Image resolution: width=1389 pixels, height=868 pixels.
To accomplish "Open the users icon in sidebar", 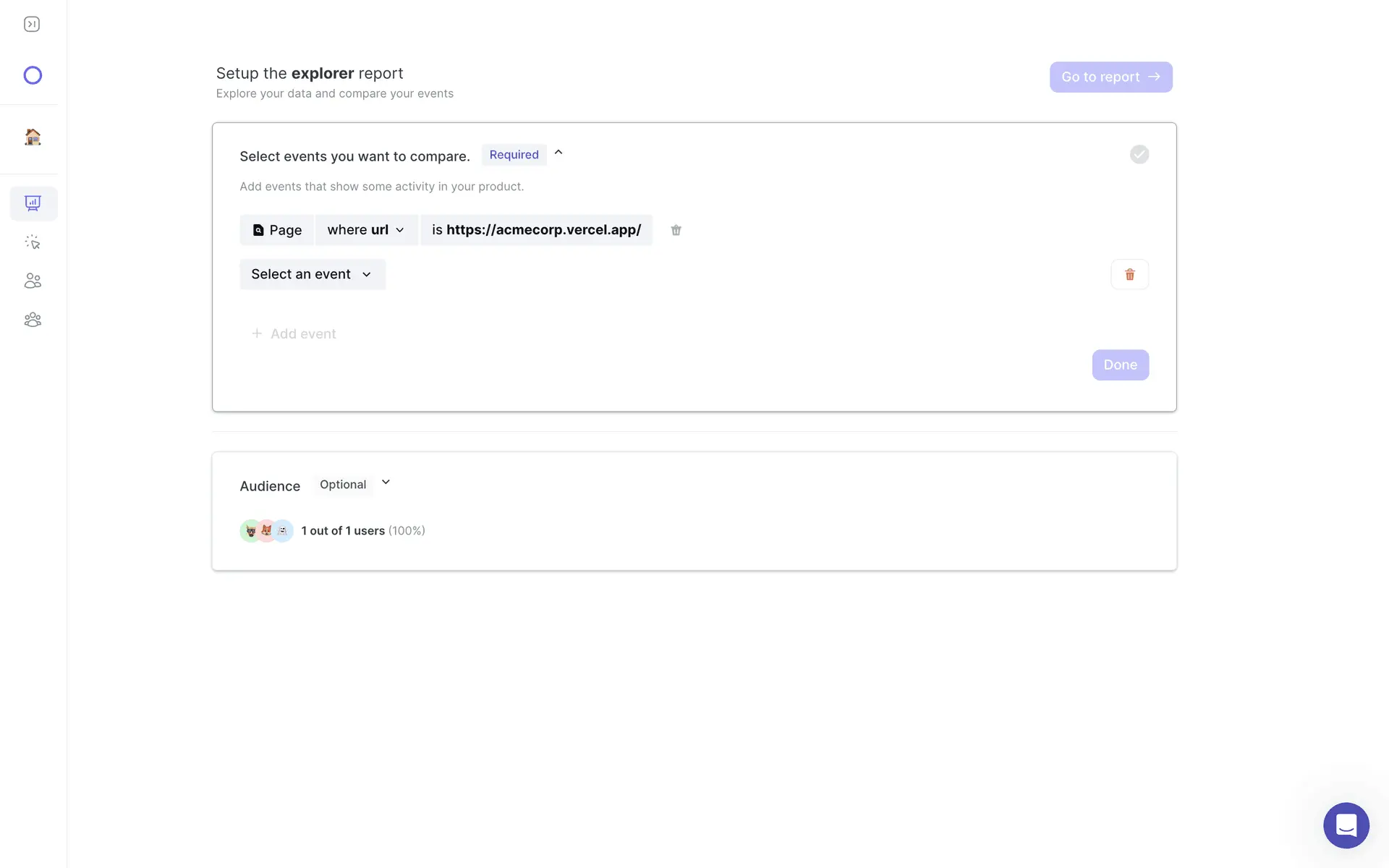I will tap(33, 281).
